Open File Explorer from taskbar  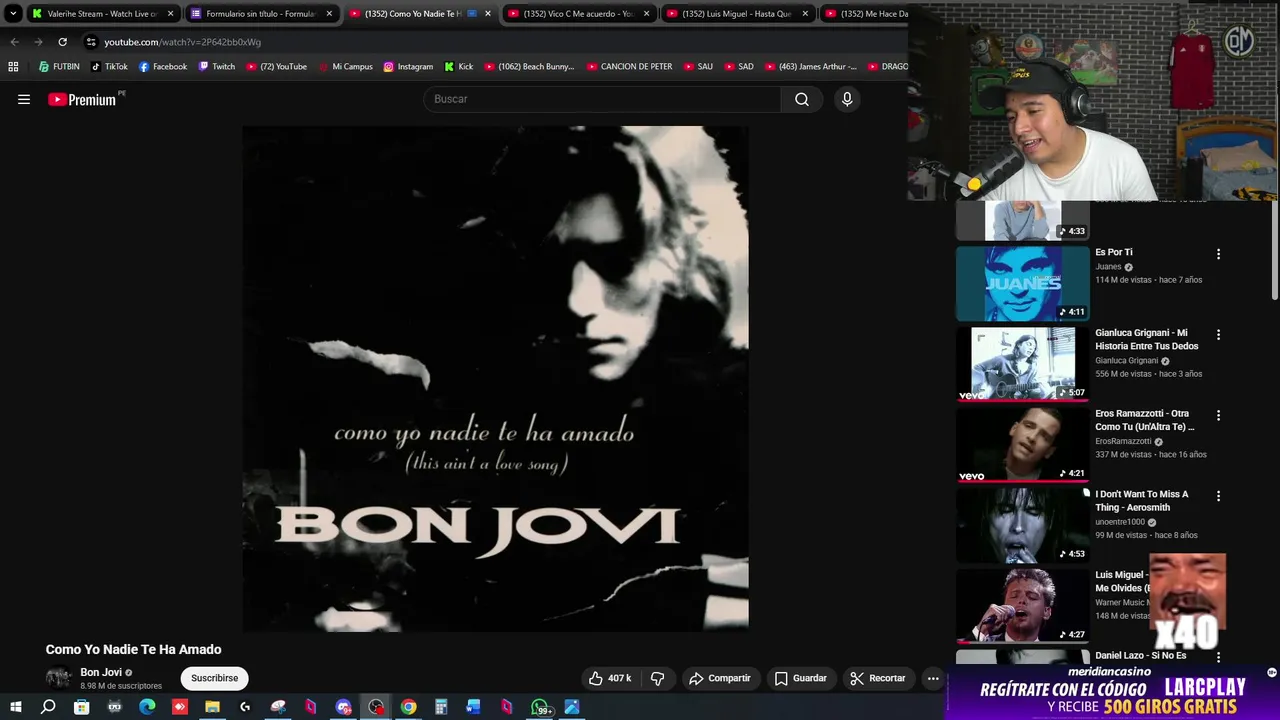tap(212, 707)
